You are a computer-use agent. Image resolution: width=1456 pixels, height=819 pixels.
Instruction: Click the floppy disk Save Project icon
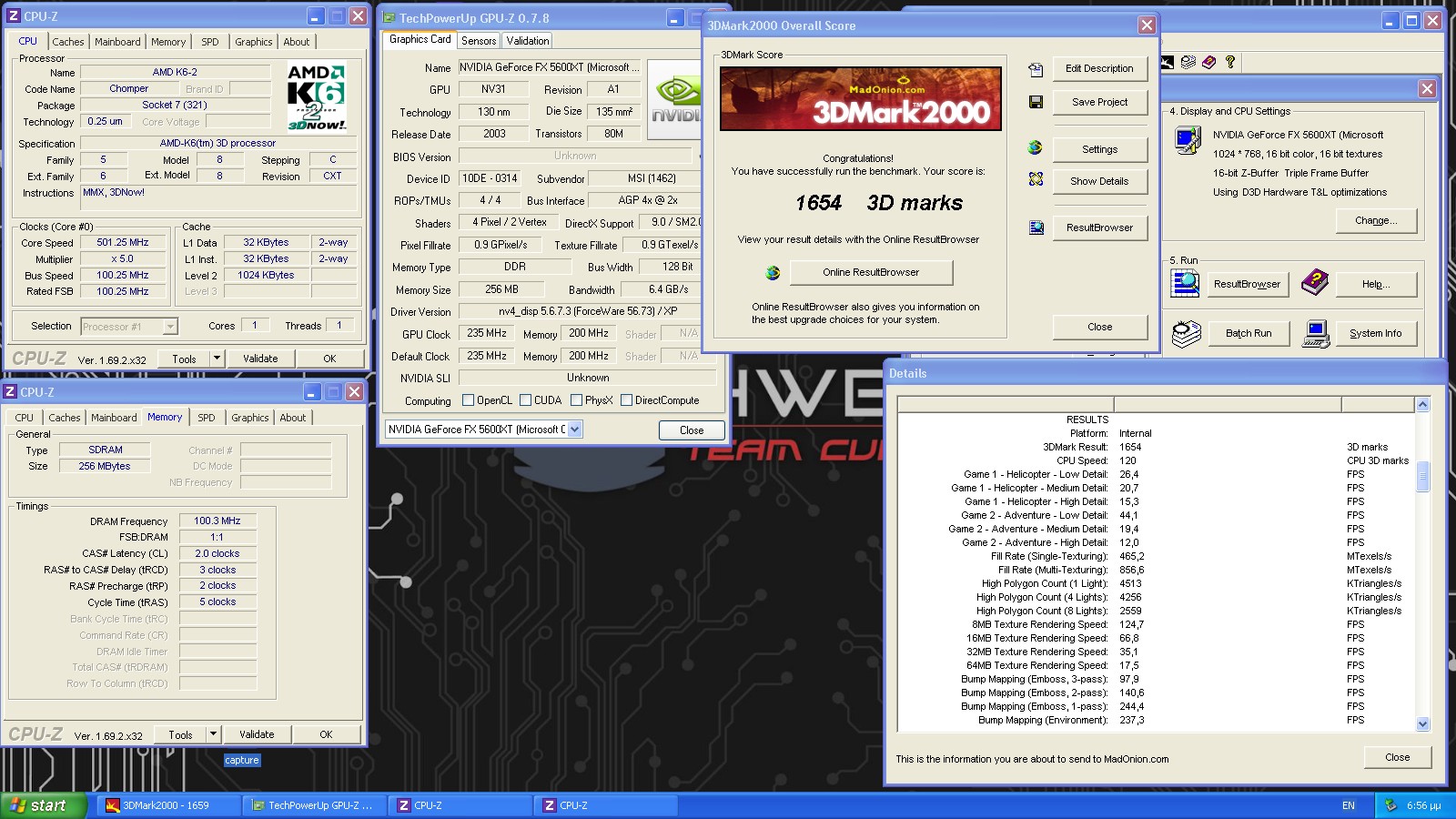[1036, 102]
